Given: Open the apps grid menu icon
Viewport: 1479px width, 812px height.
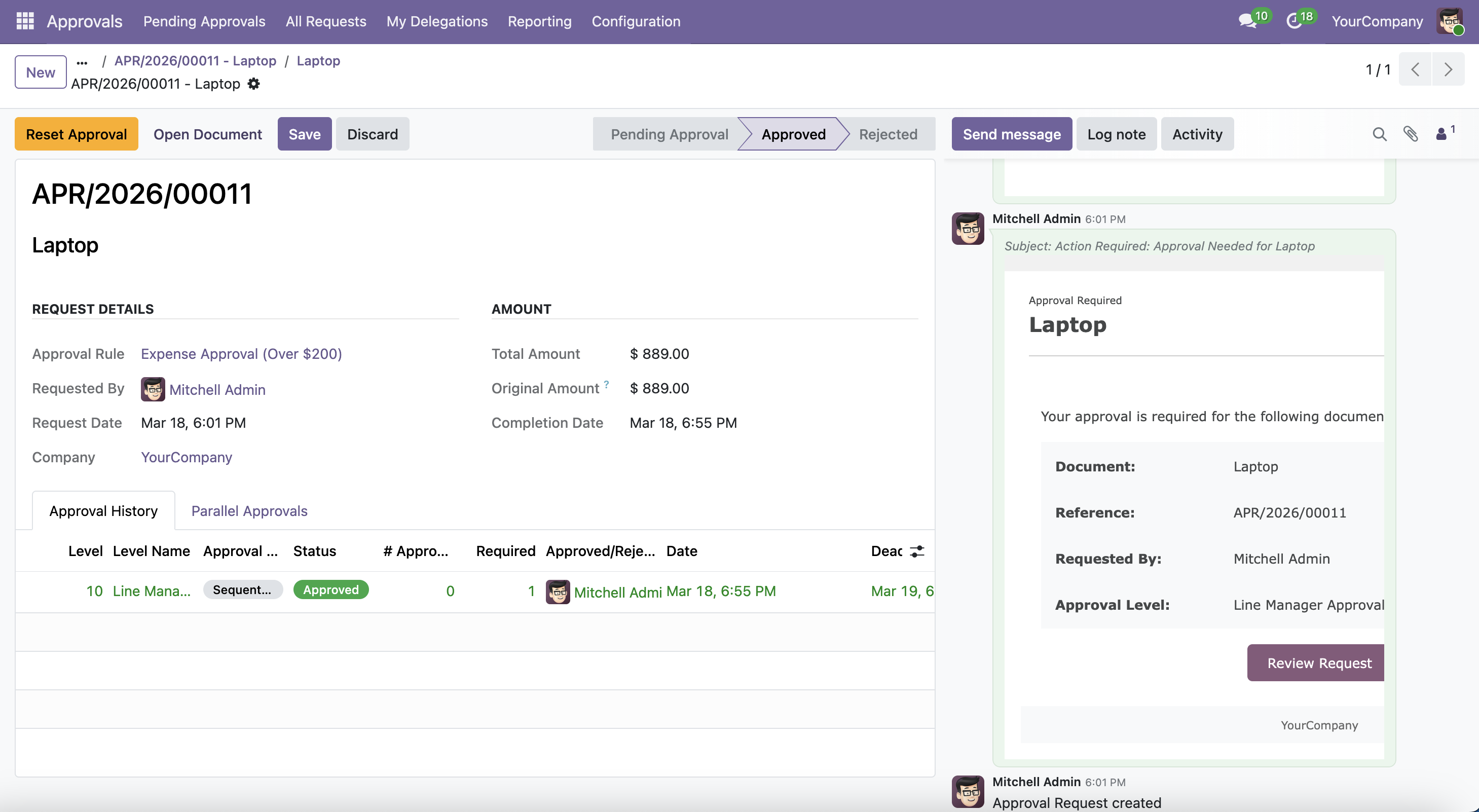Looking at the screenshot, I should pos(25,21).
